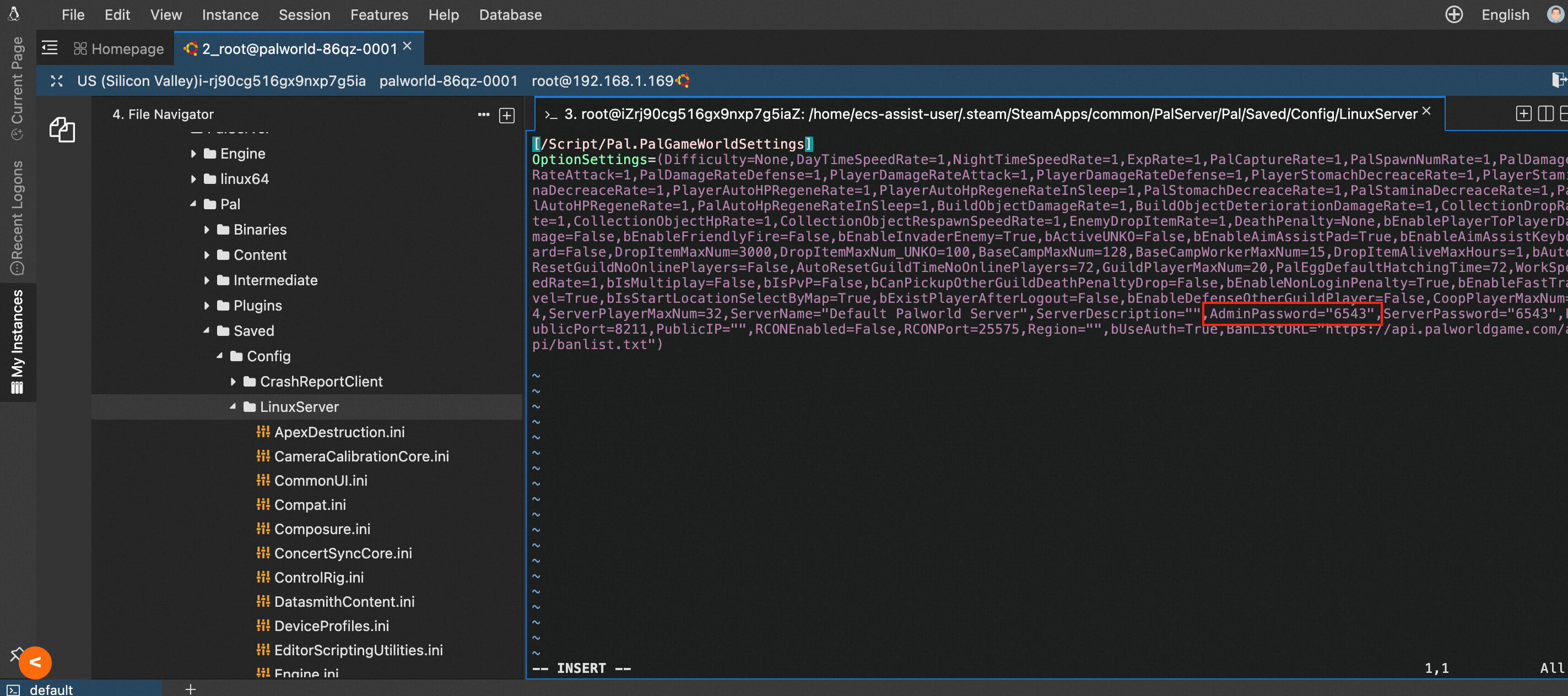Collapse the sidebar using the menu-fold icon
Screen dimensions: 1568x696
coord(50,48)
